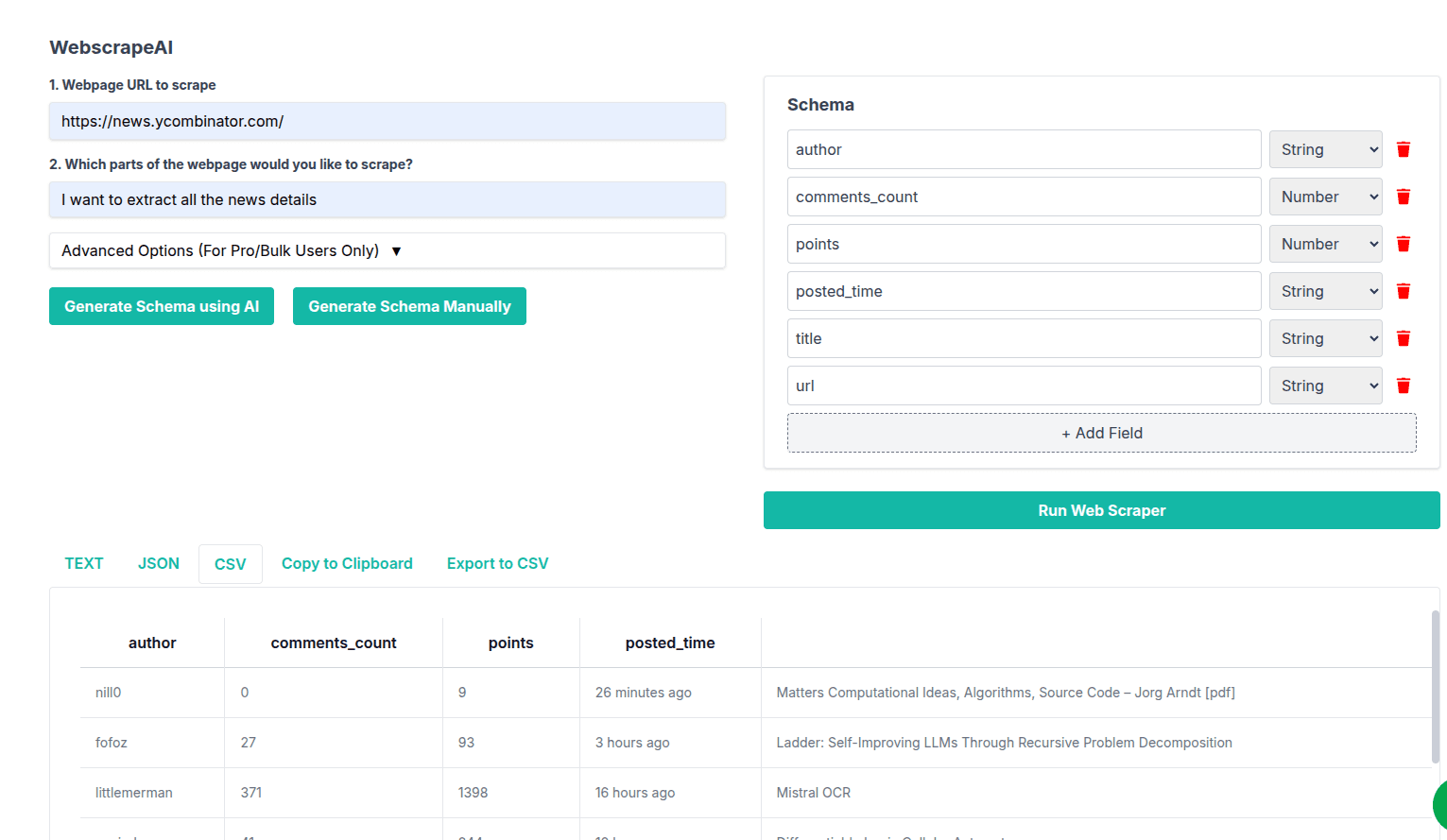Switch to the TEXT tab

tap(84, 563)
